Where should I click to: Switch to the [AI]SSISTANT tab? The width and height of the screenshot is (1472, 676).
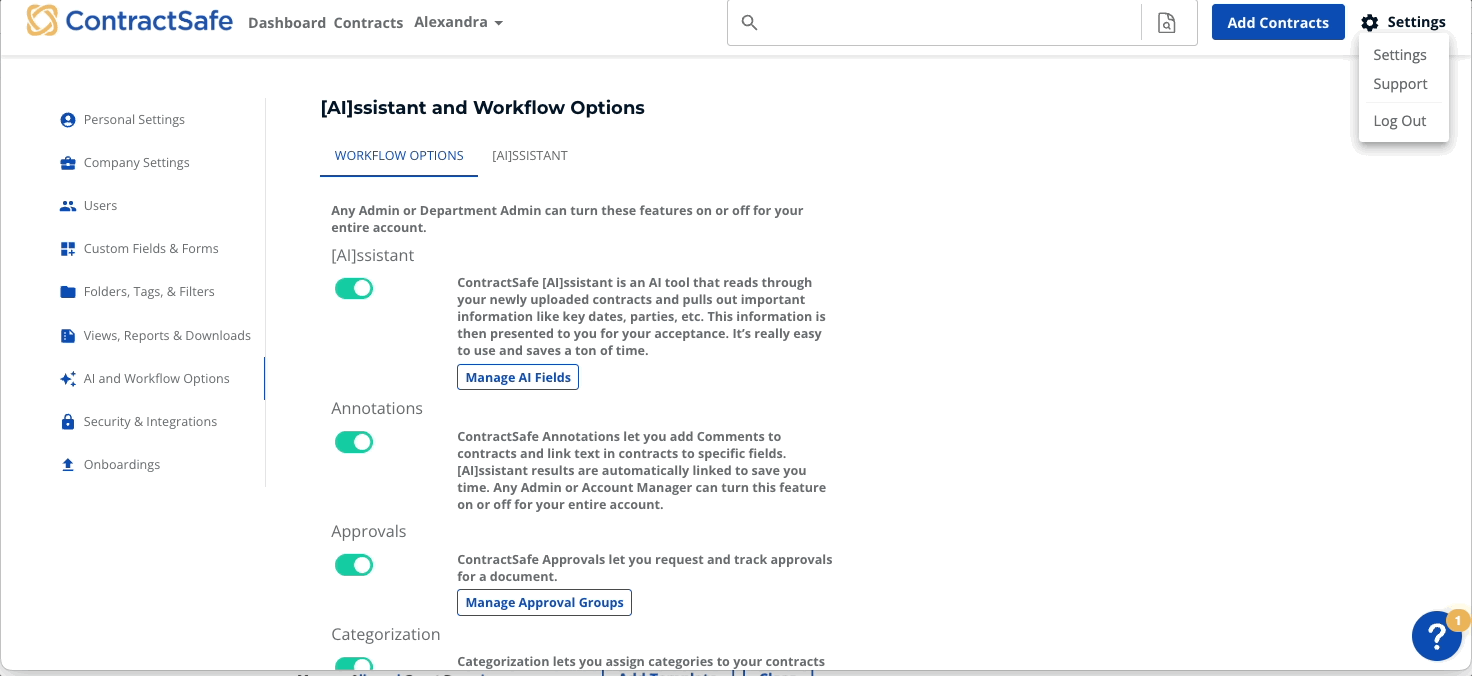click(x=530, y=155)
